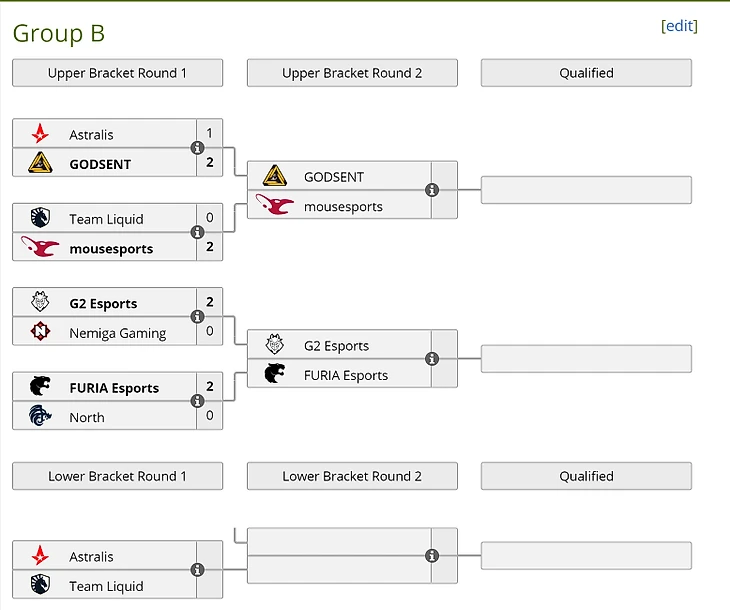Open match info for Astralis vs GODSENT

click(198, 148)
